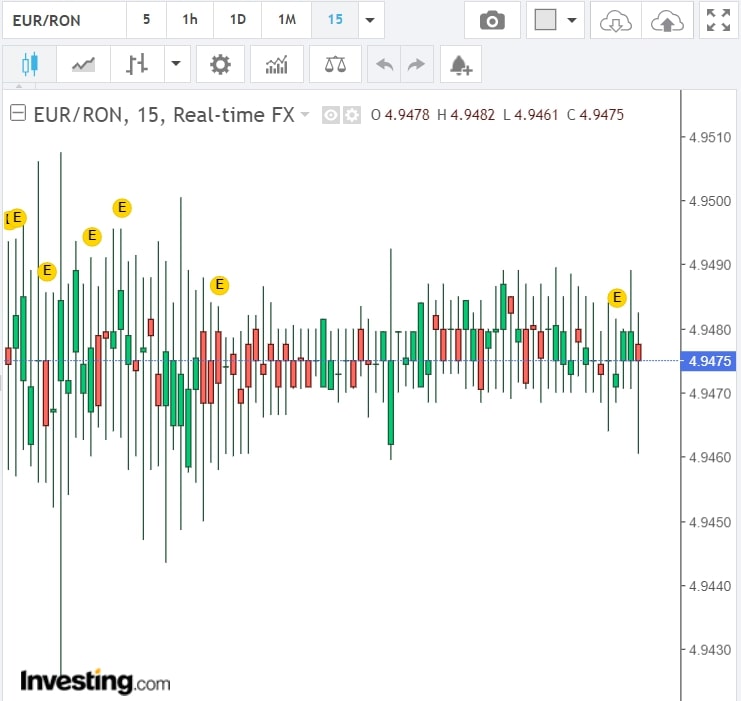This screenshot has width=741, height=701.
Task: Switch to the 1h timeframe
Action: click(190, 20)
